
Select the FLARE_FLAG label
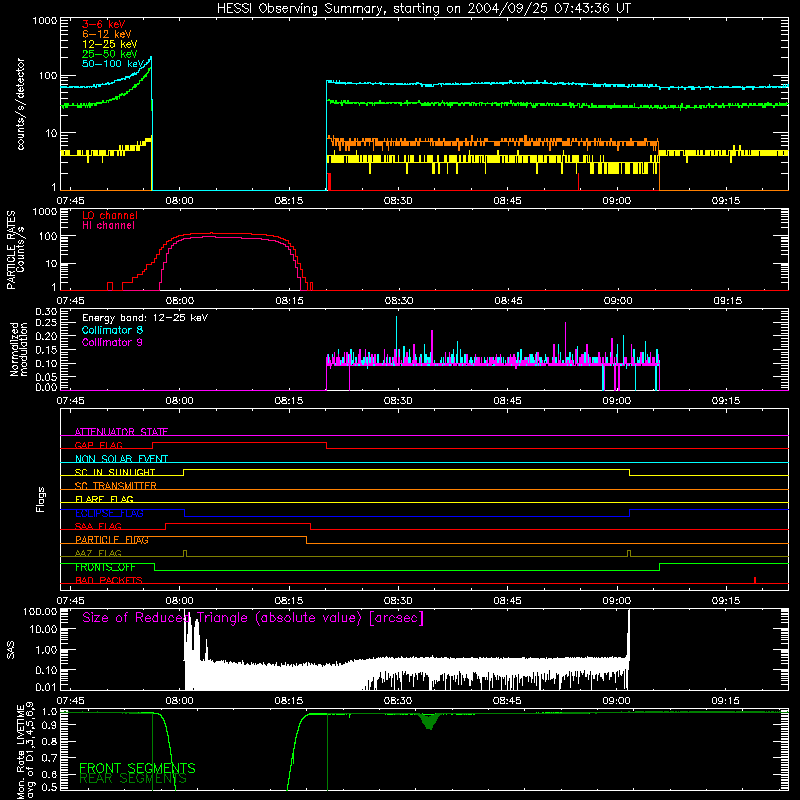pyautogui.click(x=104, y=499)
